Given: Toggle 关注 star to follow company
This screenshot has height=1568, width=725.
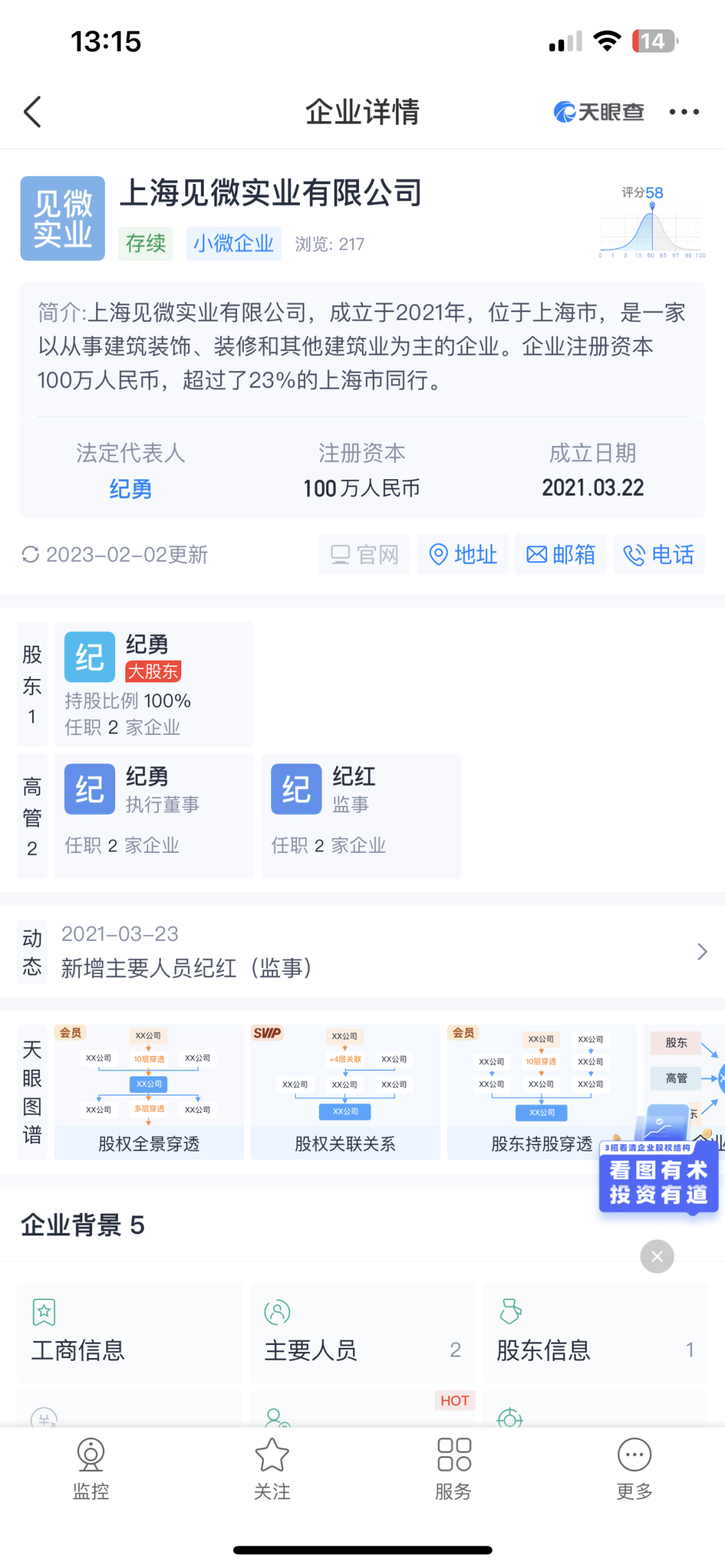Looking at the screenshot, I should [x=272, y=1468].
